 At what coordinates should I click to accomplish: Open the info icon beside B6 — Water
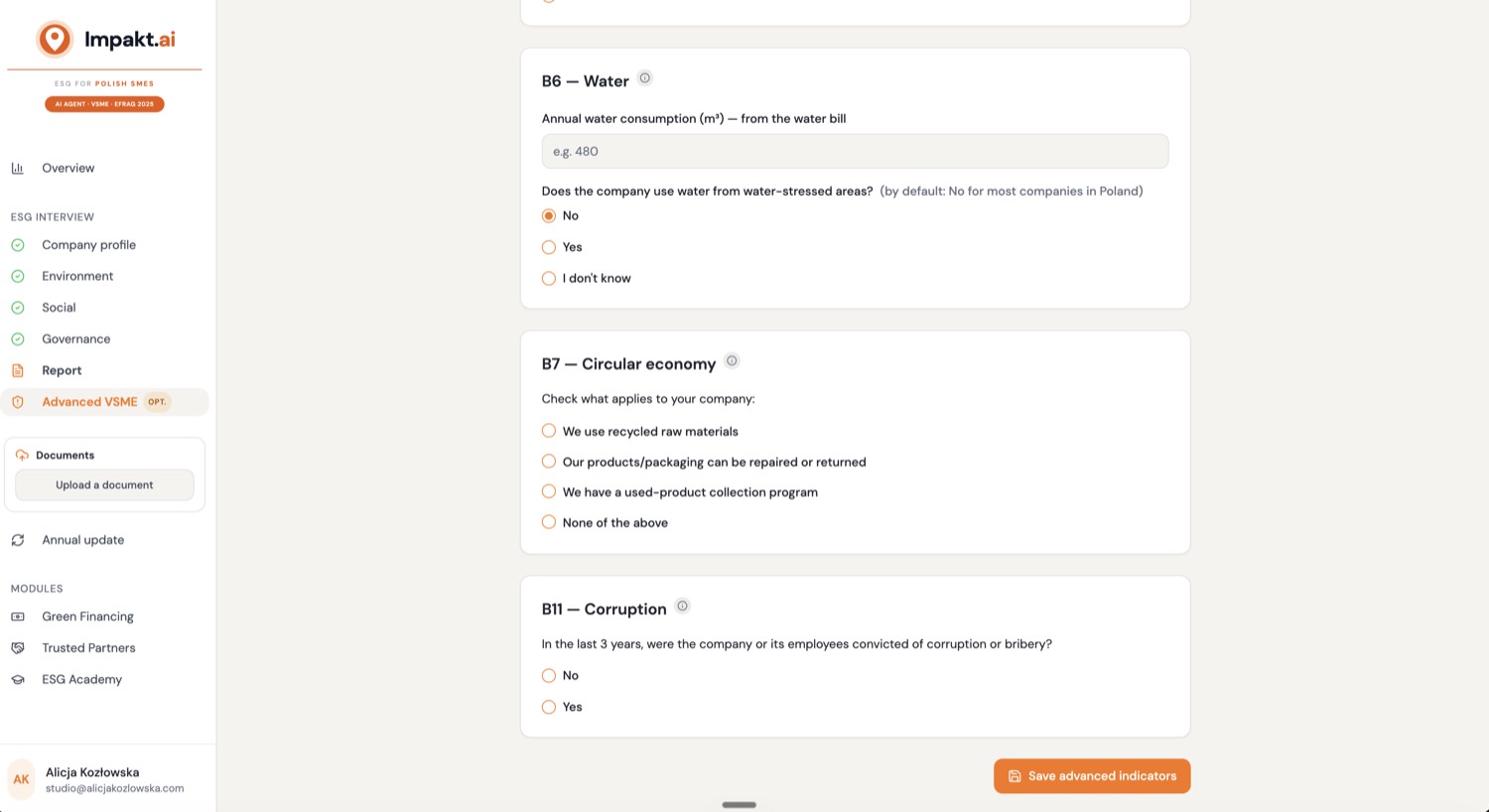click(x=645, y=78)
